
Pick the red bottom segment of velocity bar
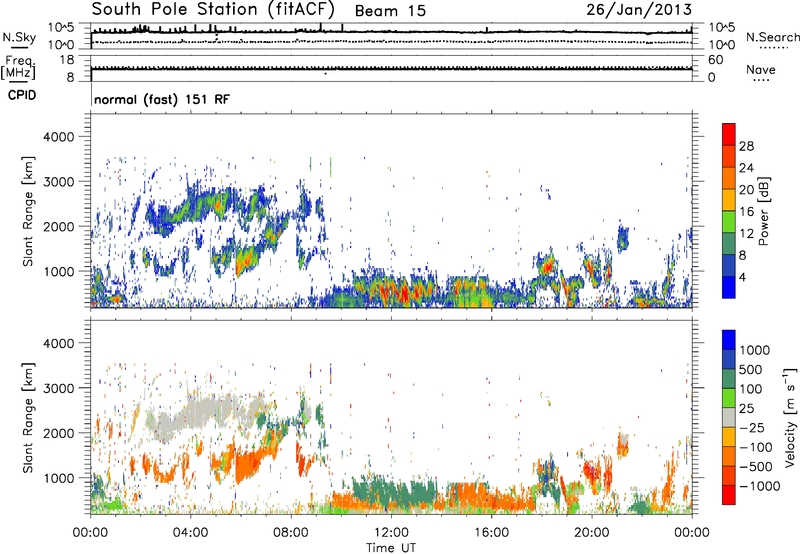click(x=729, y=495)
